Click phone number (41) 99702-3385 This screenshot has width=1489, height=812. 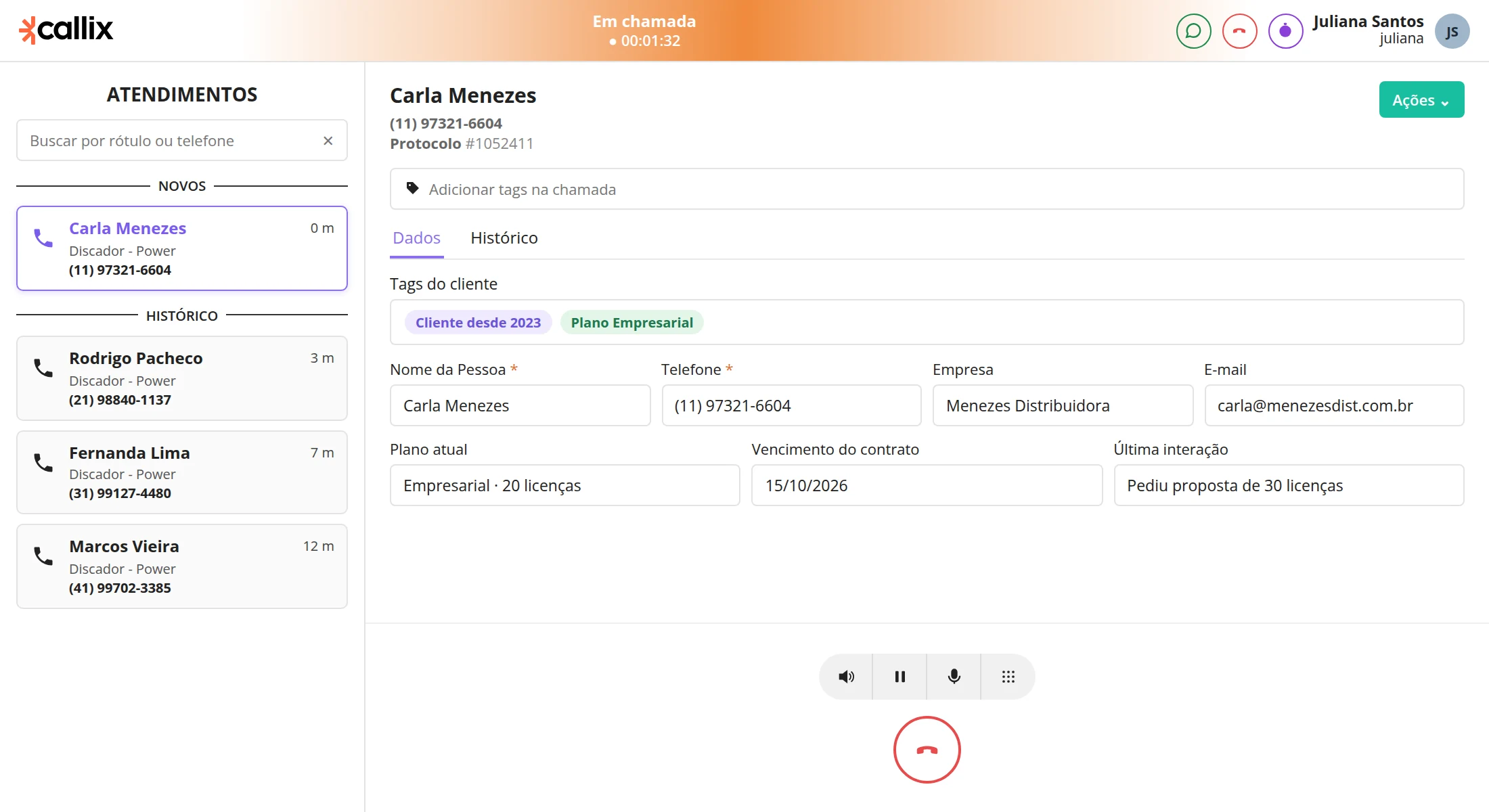point(120,588)
